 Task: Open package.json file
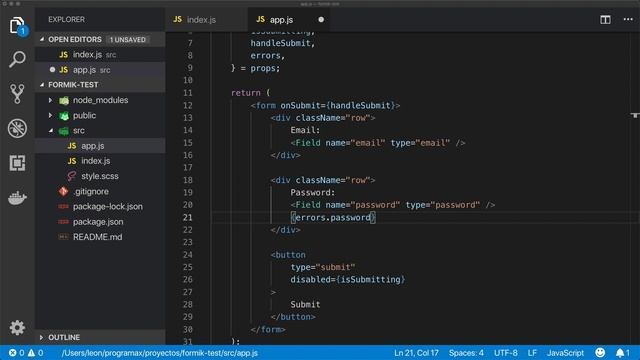100,222
